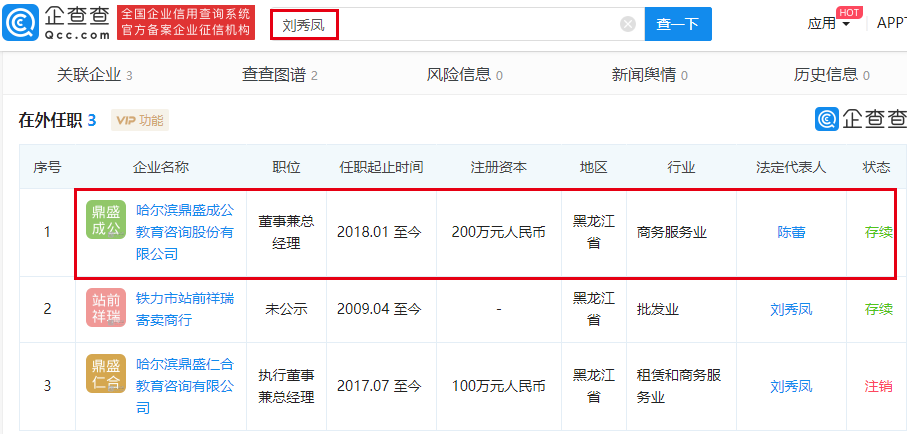Open the 鼎盛仁合 company logo thumbnail

tap(105, 374)
